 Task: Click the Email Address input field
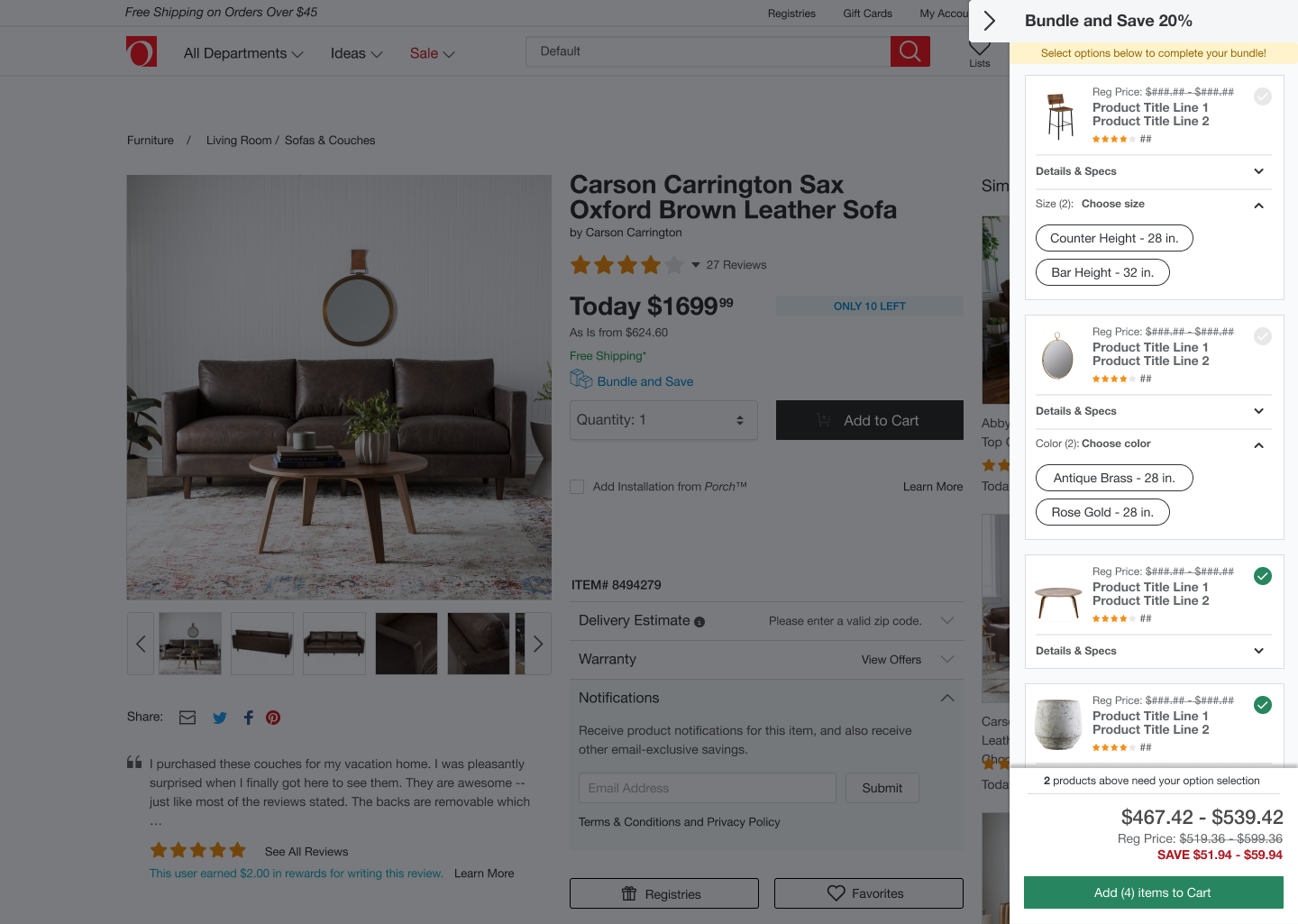(x=708, y=788)
